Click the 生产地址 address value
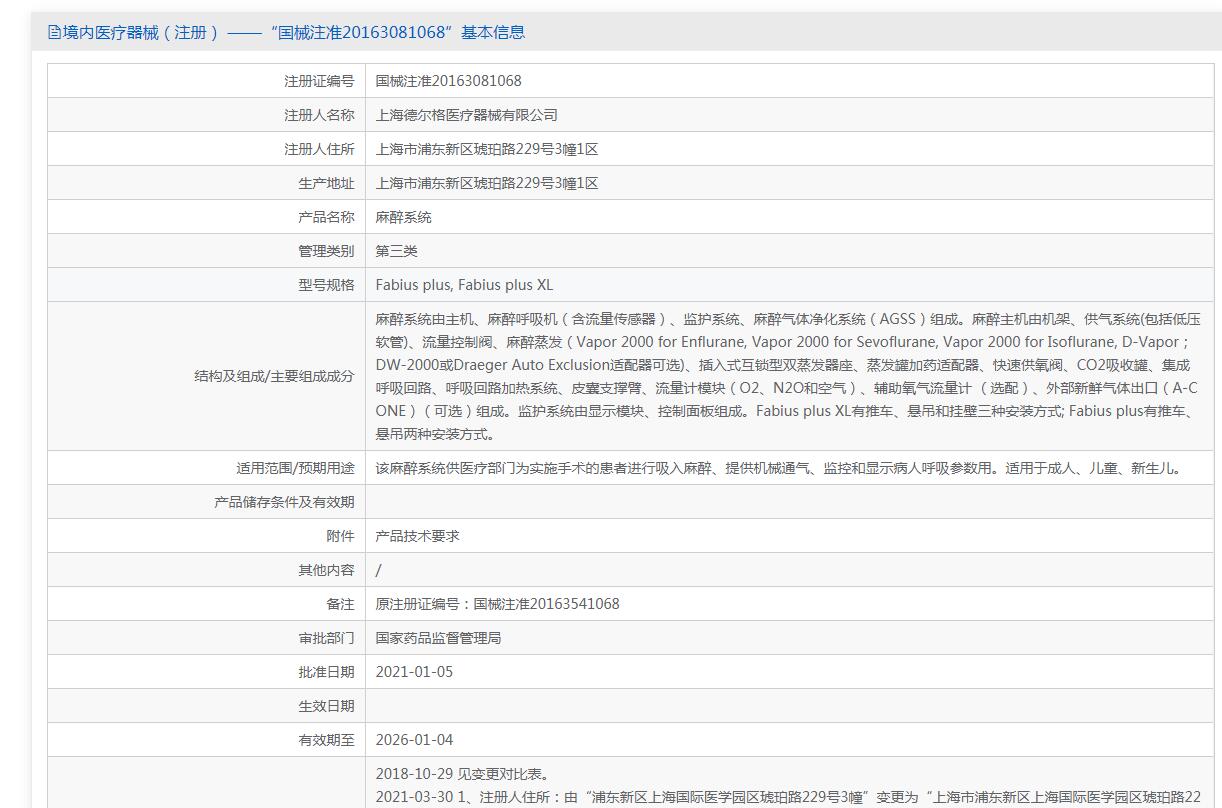The width and height of the screenshot is (1222, 808). point(486,183)
